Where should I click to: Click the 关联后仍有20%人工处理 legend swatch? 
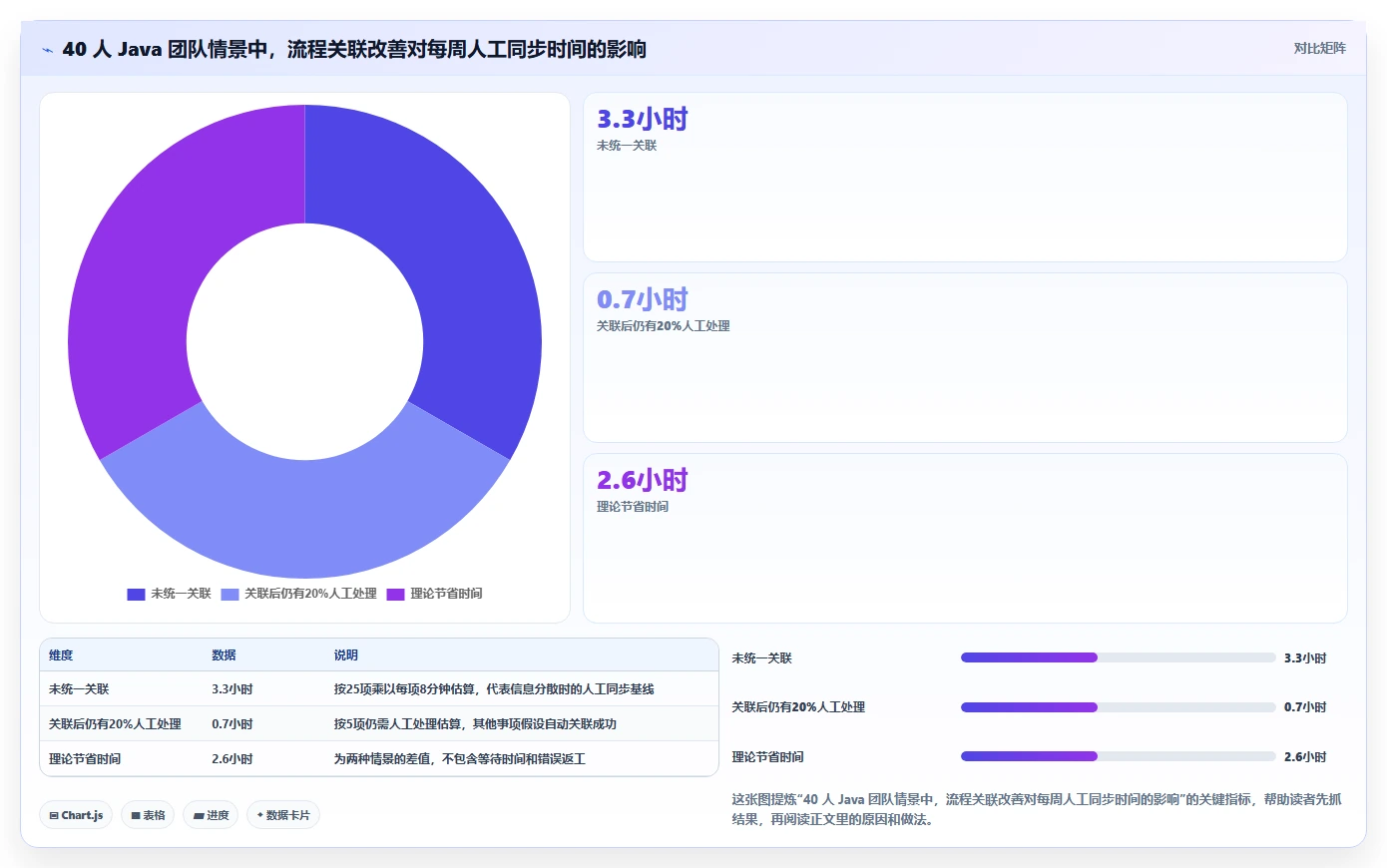[x=230, y=594]
